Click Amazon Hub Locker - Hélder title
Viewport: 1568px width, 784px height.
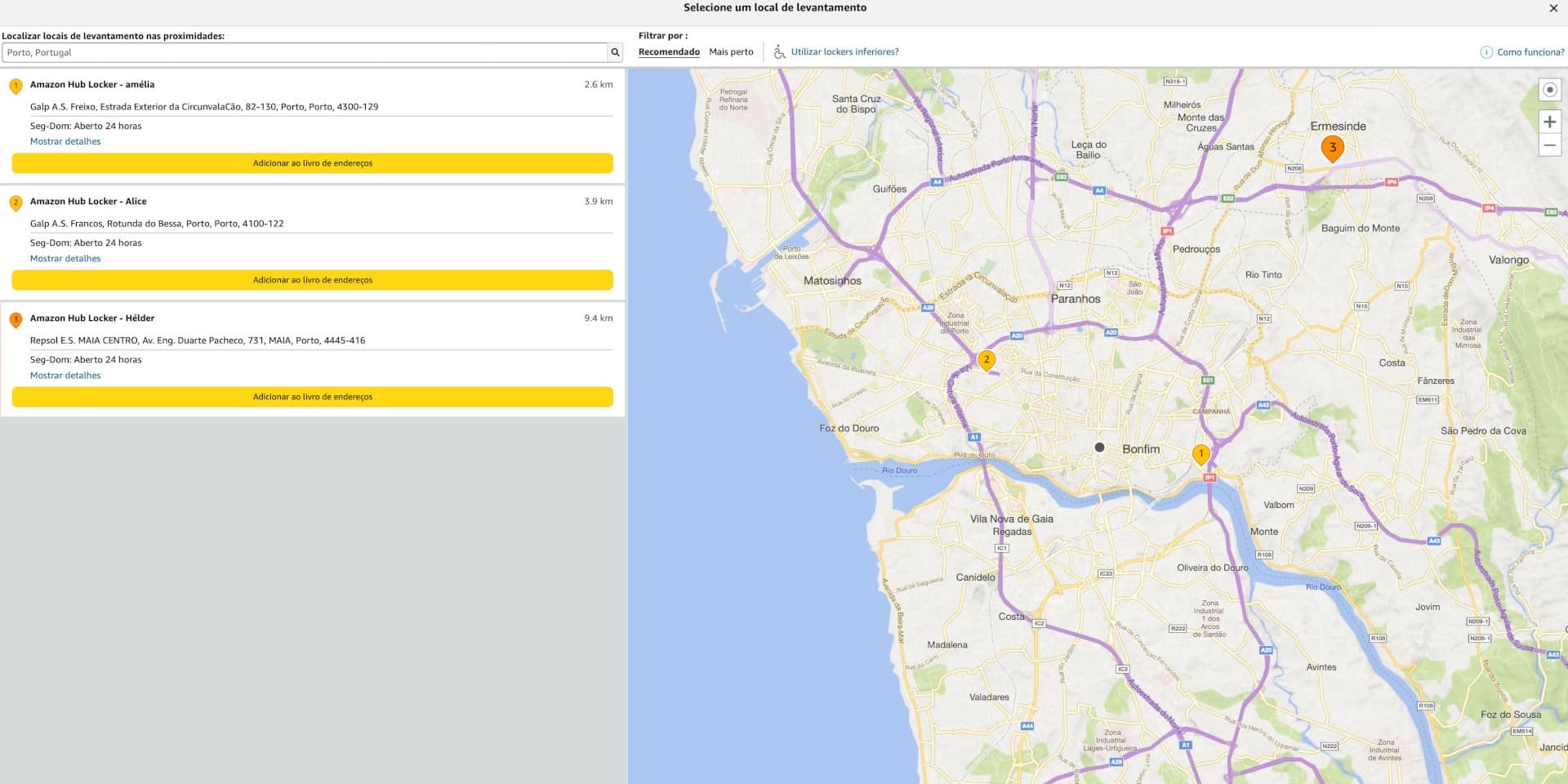[x=92, y=318]
